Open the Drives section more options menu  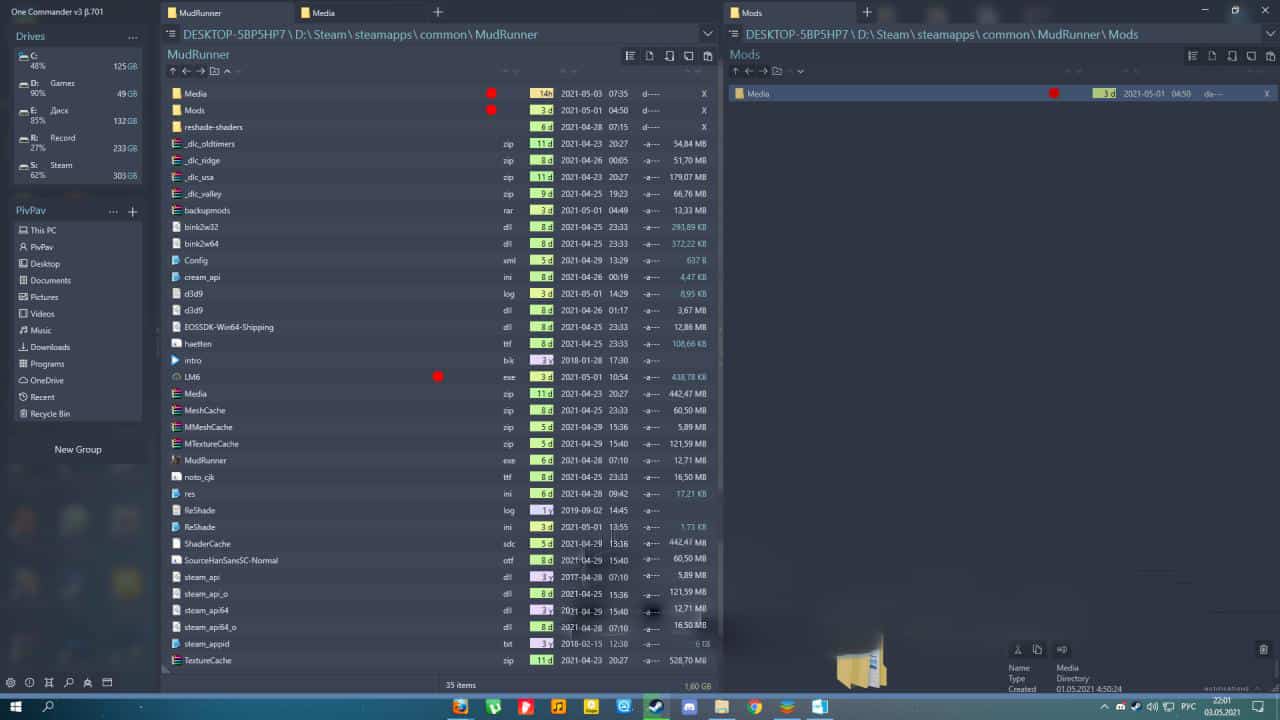[x=132, y=37]
